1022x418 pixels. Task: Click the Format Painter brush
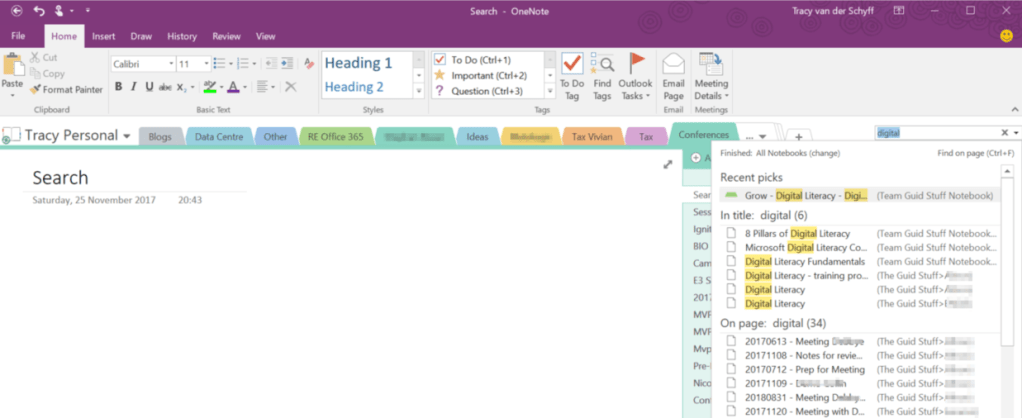click(x=35, y=89)
